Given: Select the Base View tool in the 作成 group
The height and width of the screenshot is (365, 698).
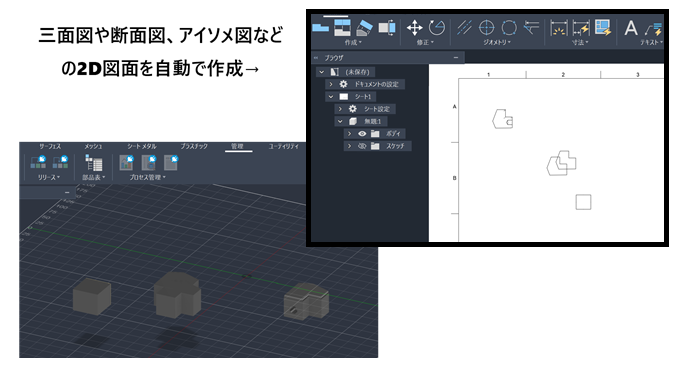Looking at the screenshot, I should (x=321, y=28).
